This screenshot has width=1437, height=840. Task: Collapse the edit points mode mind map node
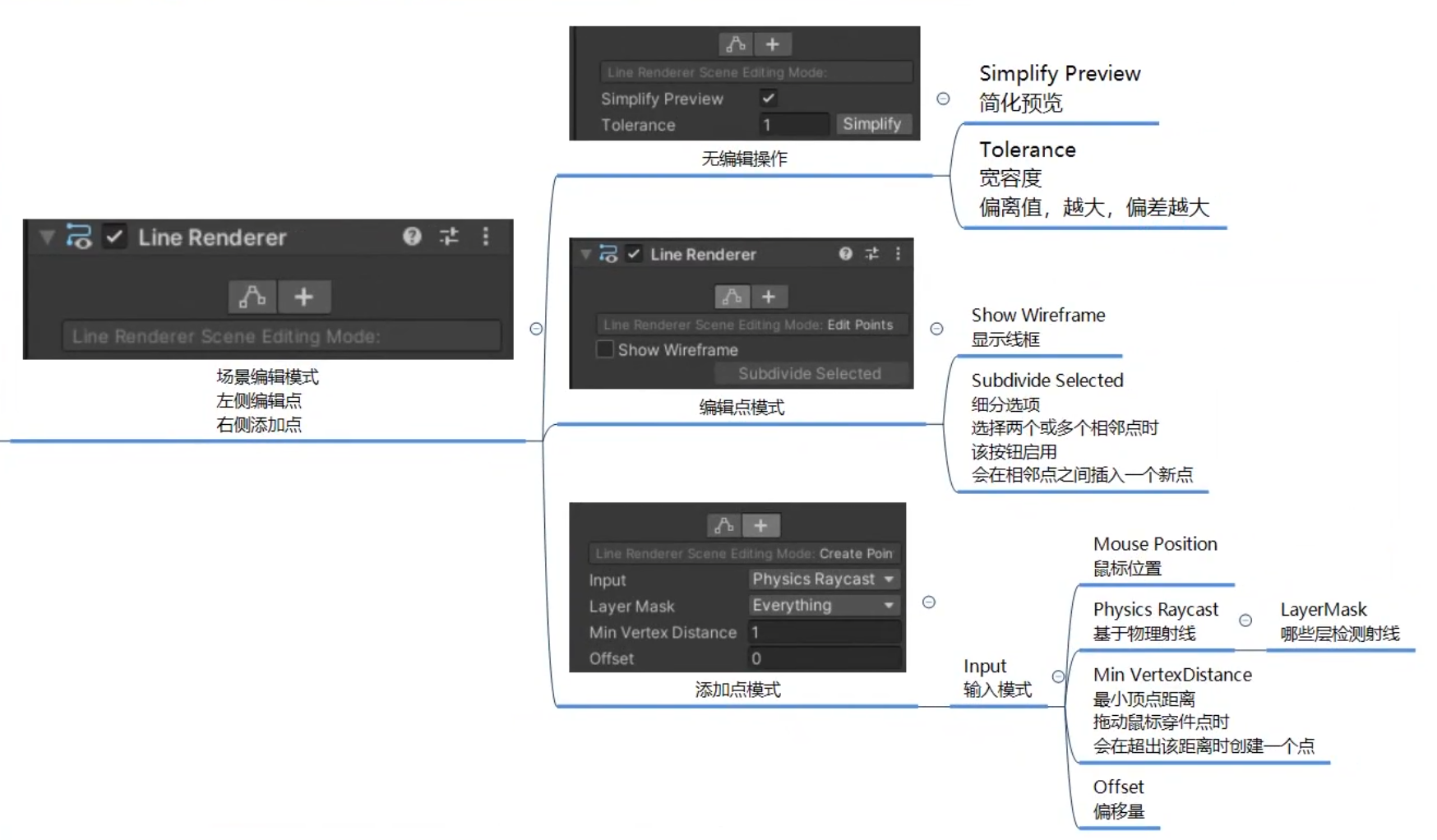pos(936,329)
